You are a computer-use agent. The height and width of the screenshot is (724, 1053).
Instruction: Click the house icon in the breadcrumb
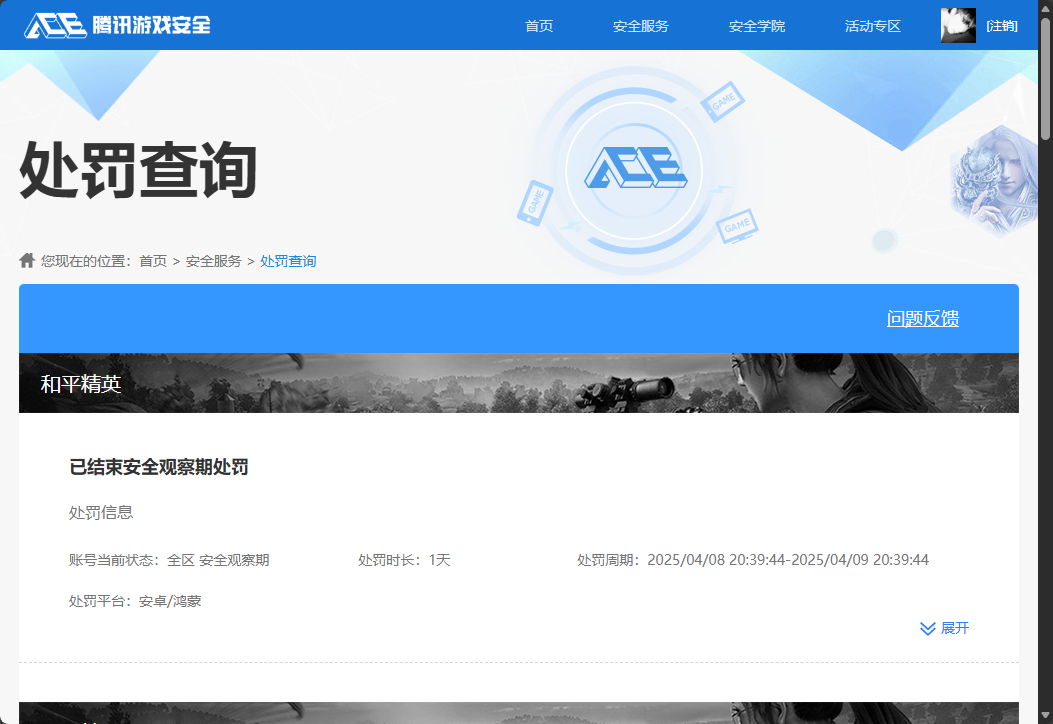(27, 261)
